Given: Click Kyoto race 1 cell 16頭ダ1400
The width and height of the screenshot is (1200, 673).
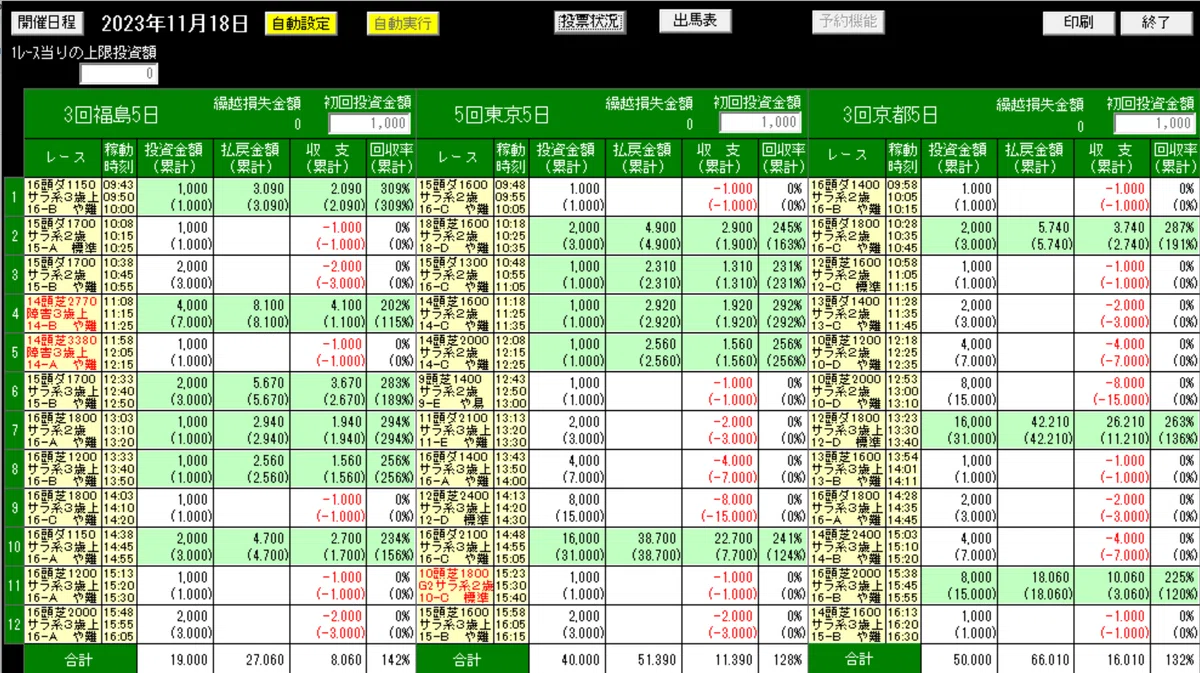Looking at the screenshot, I should click(846, 195).
